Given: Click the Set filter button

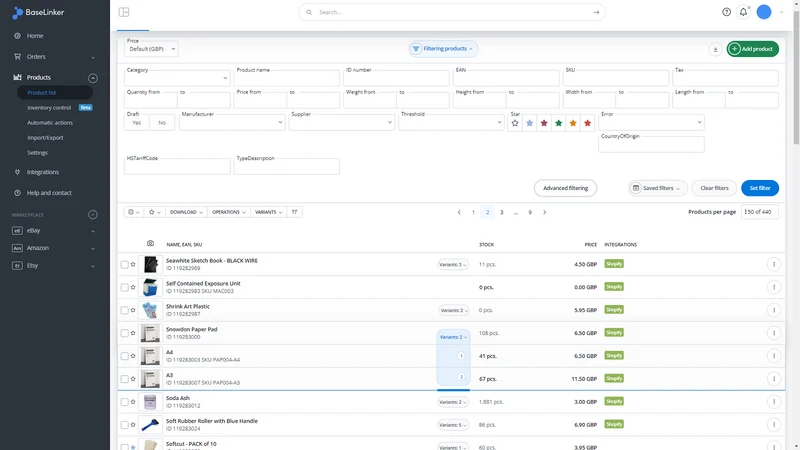Looking at the screenshot, I should [760, 188].
